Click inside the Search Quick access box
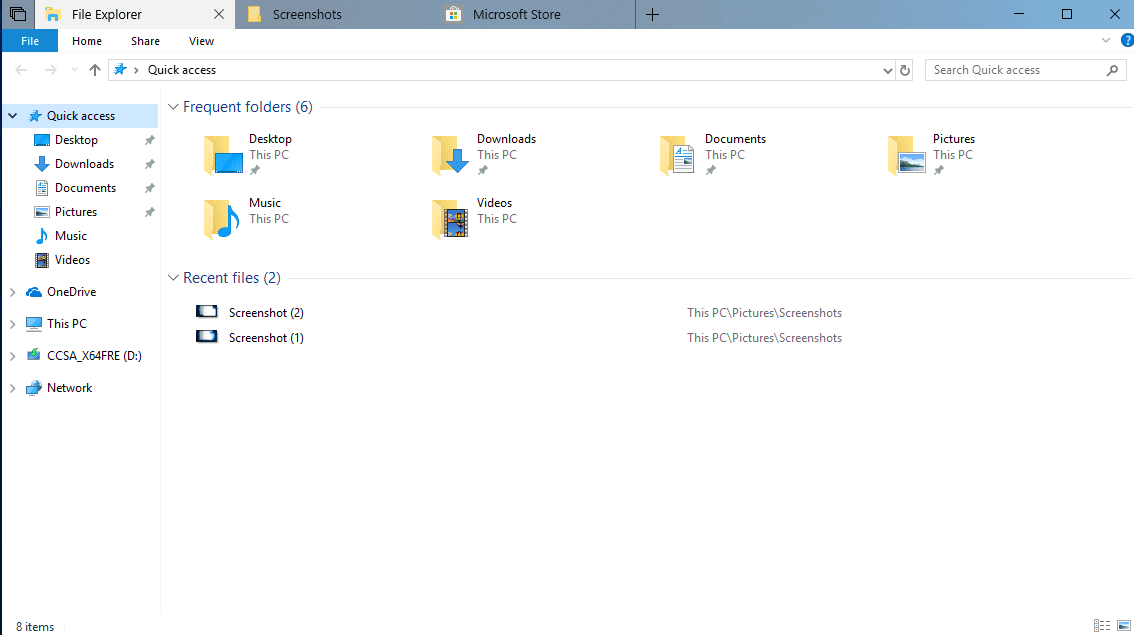Viewport: 1134px width, 635px height. pyautogui.click(x=1010, y=69)
